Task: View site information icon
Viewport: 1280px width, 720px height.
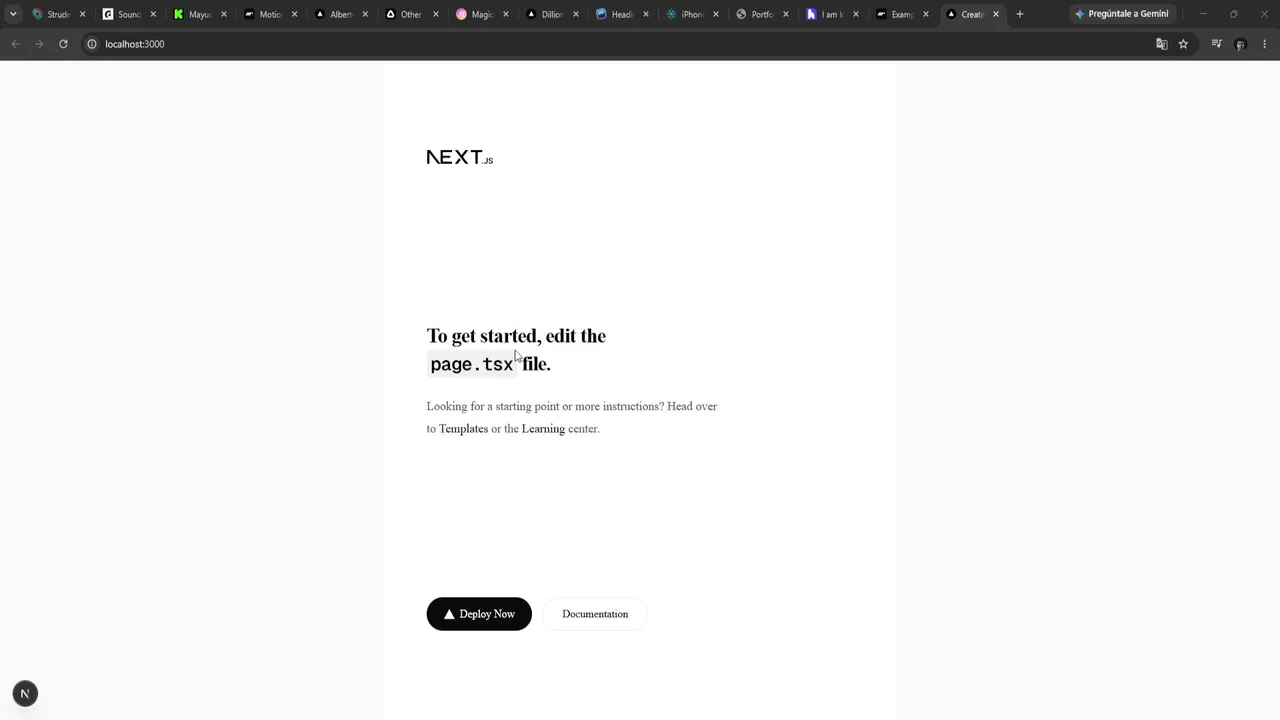Action: coord(91,44)
